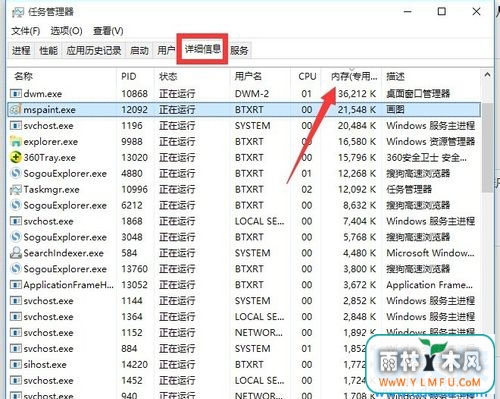Screen dimensions: 500x399
Task: Click icon of svchost.exe PID 1144
Action: point(15,301)
